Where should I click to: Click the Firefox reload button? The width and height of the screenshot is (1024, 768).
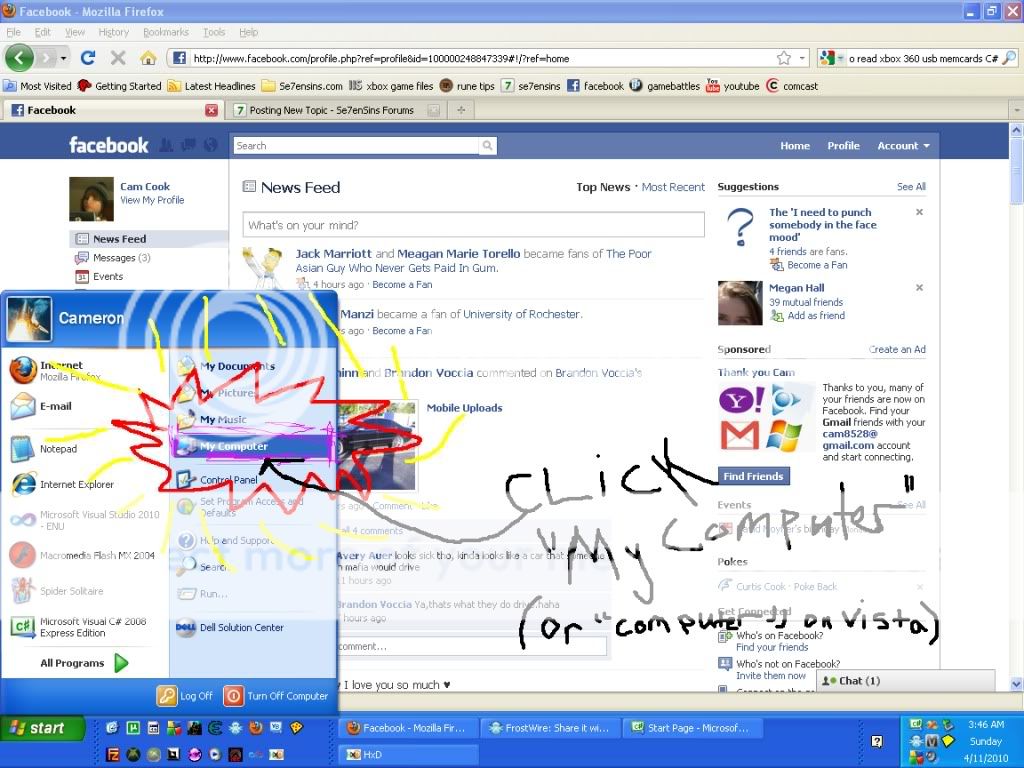tap(88, 58)
